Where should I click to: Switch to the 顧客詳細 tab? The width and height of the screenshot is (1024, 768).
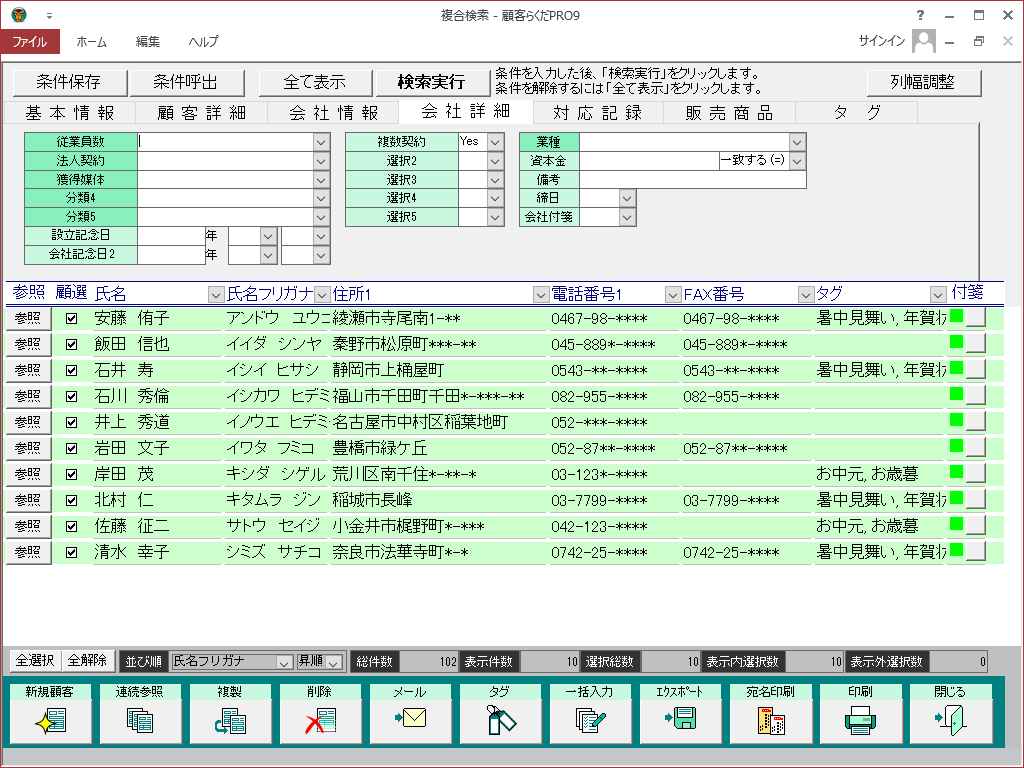pos(201,113)
